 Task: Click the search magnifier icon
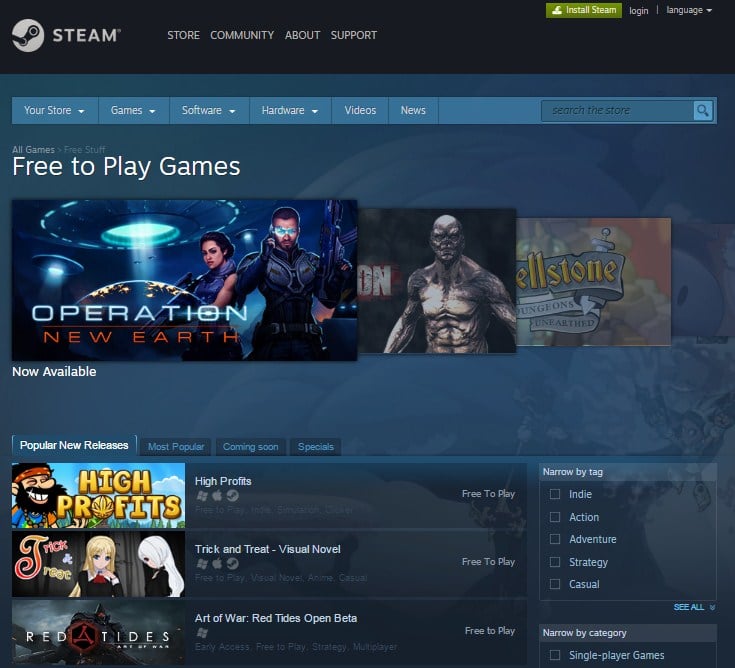coord(703,111)
